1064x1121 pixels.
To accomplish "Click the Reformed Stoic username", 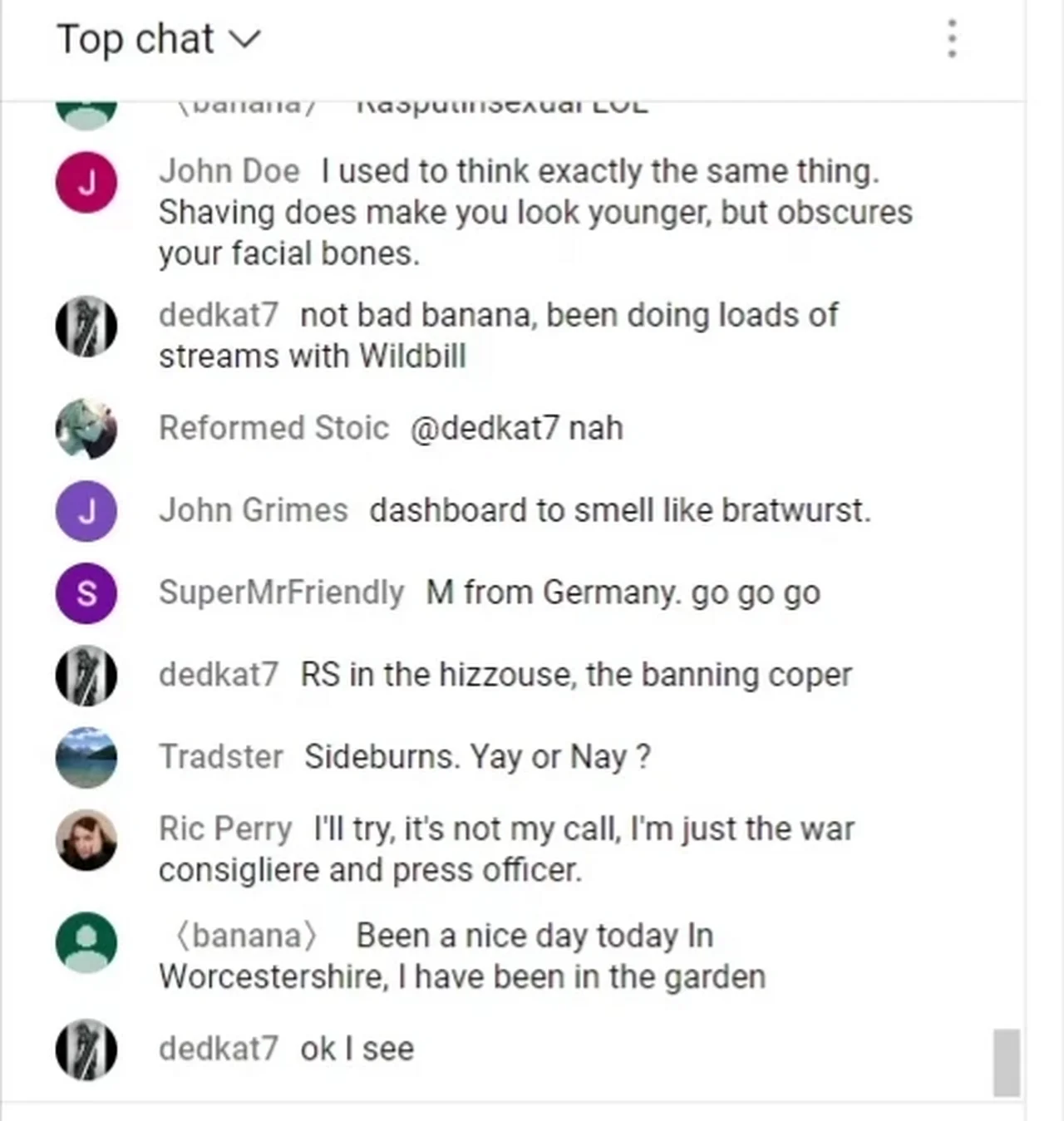I will (x=273, y=428).
